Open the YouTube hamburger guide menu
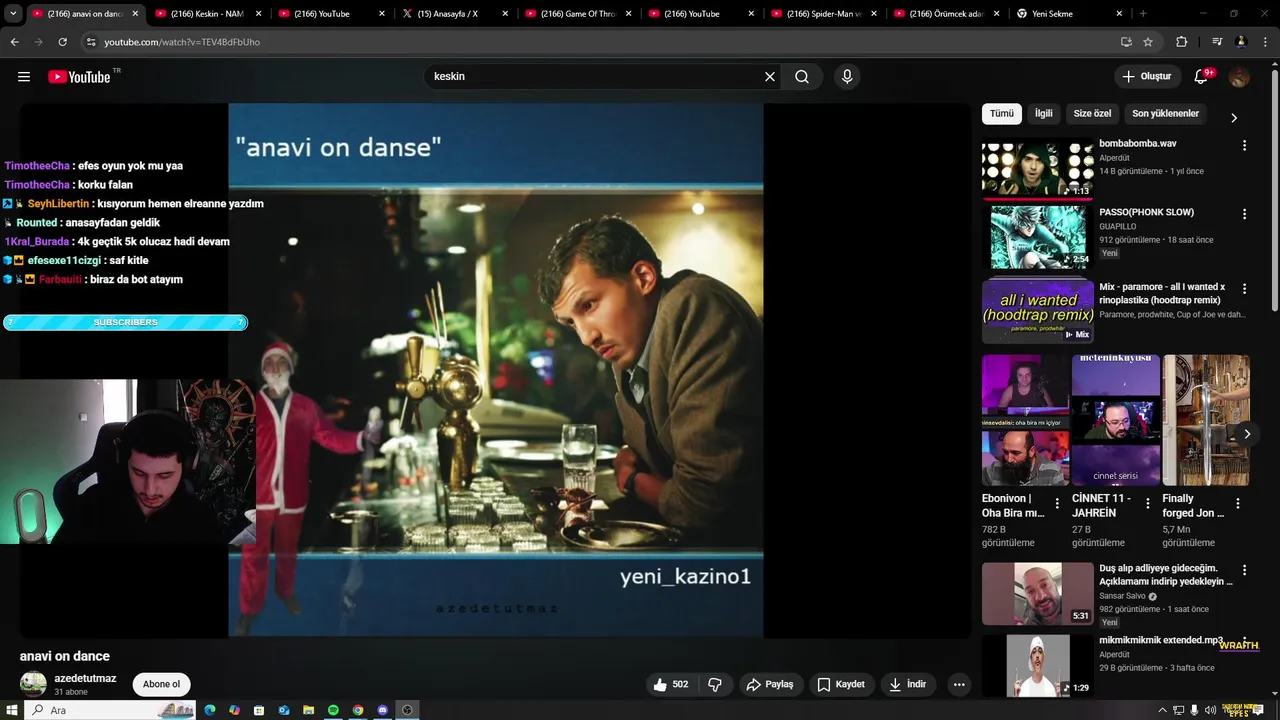Viewport: 1280px width, 720px height. [24, 77]
